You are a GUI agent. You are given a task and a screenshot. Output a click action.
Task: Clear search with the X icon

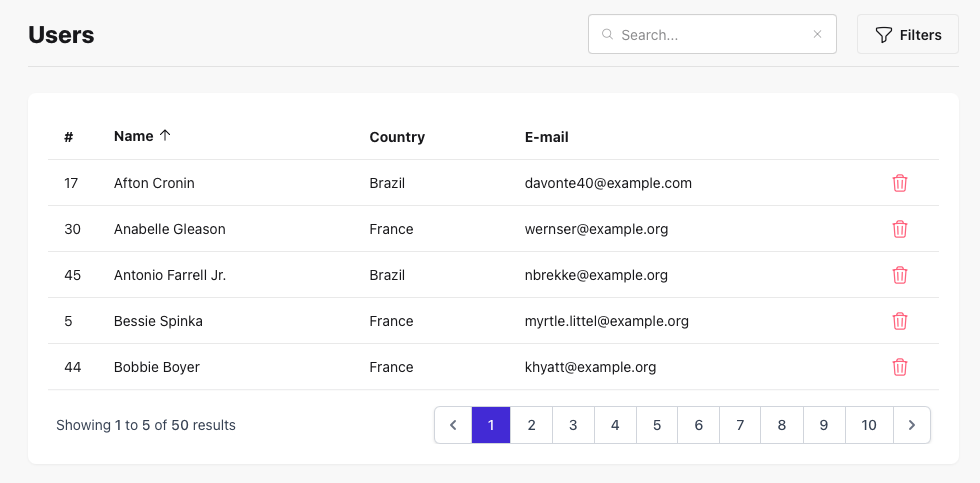[817, 34]
